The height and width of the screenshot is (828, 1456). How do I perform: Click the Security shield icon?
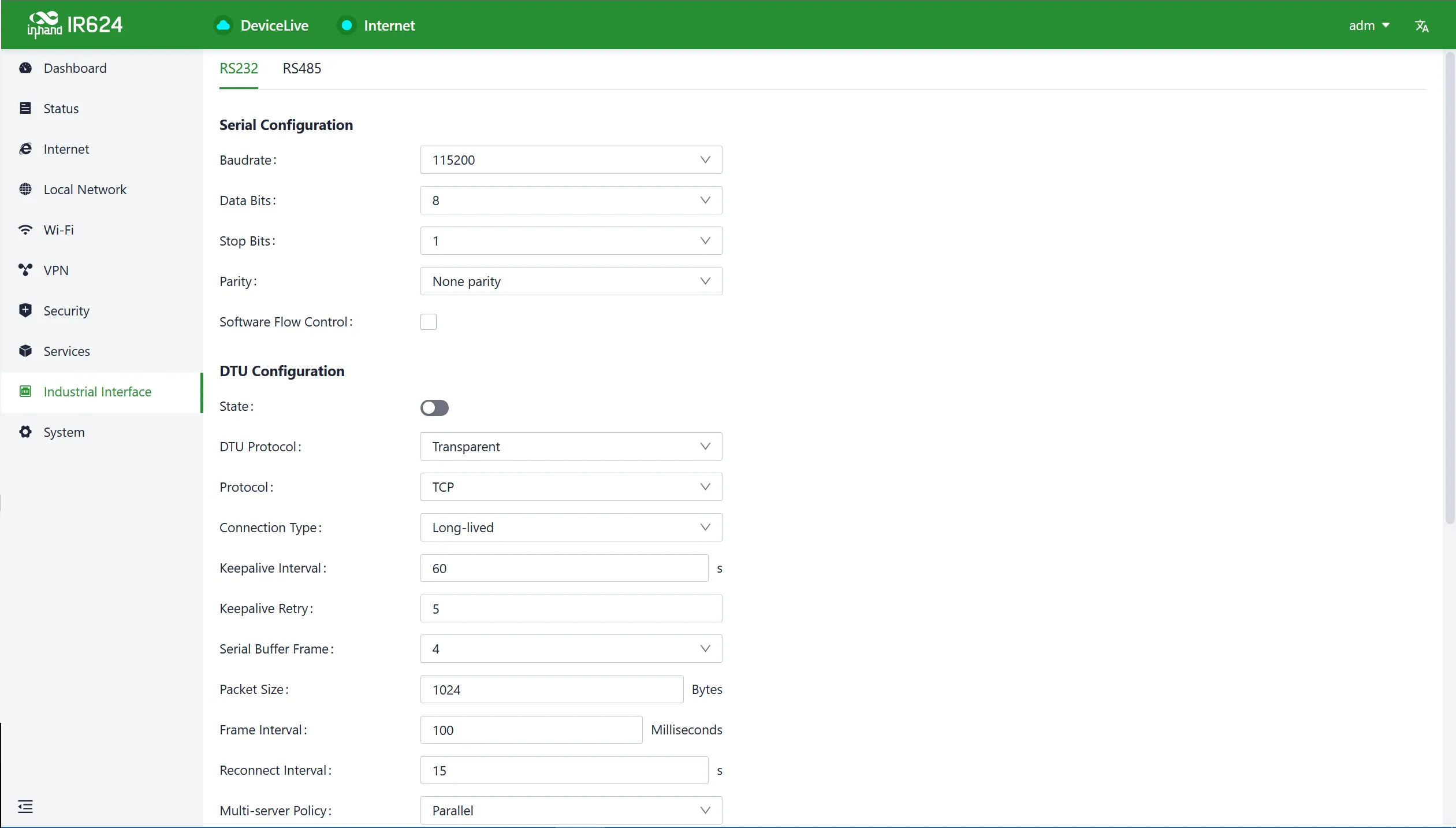click(x=25, y=311)
